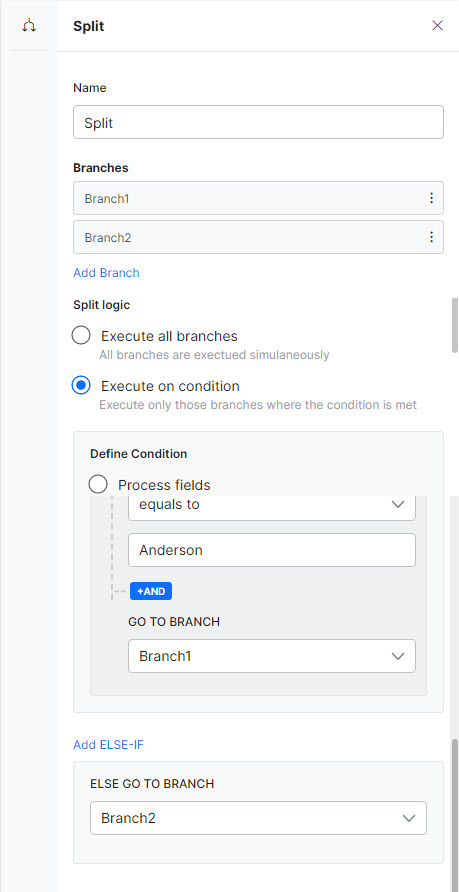Viewport: 459px width, 892px height.
Task: Expand ELSE GO TO BRANCH Branch2 dropdown
Action: coord(258,818)
